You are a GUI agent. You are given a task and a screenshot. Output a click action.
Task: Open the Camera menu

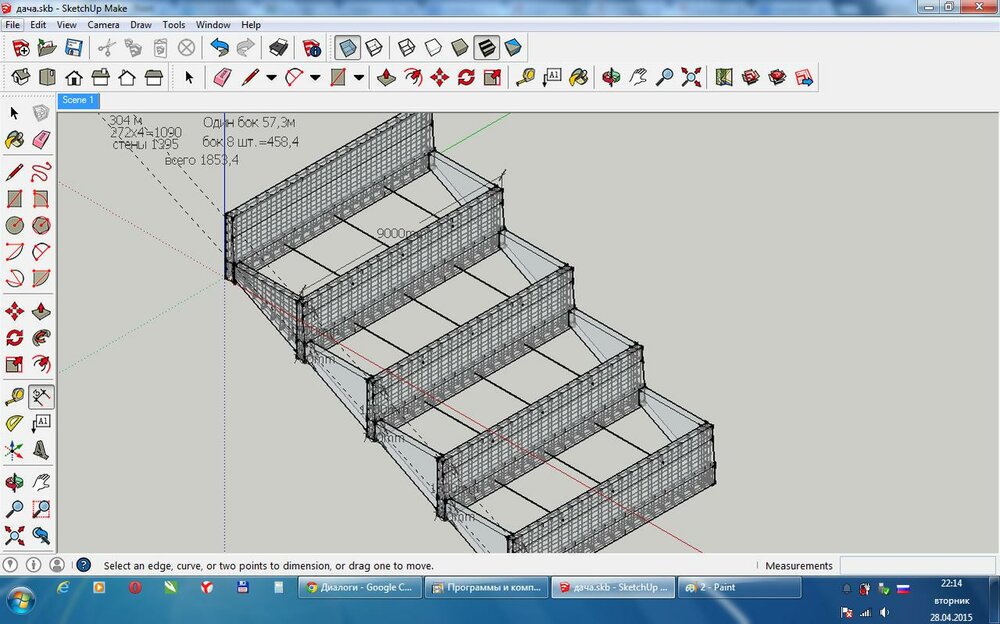click(x=103, y=24)
